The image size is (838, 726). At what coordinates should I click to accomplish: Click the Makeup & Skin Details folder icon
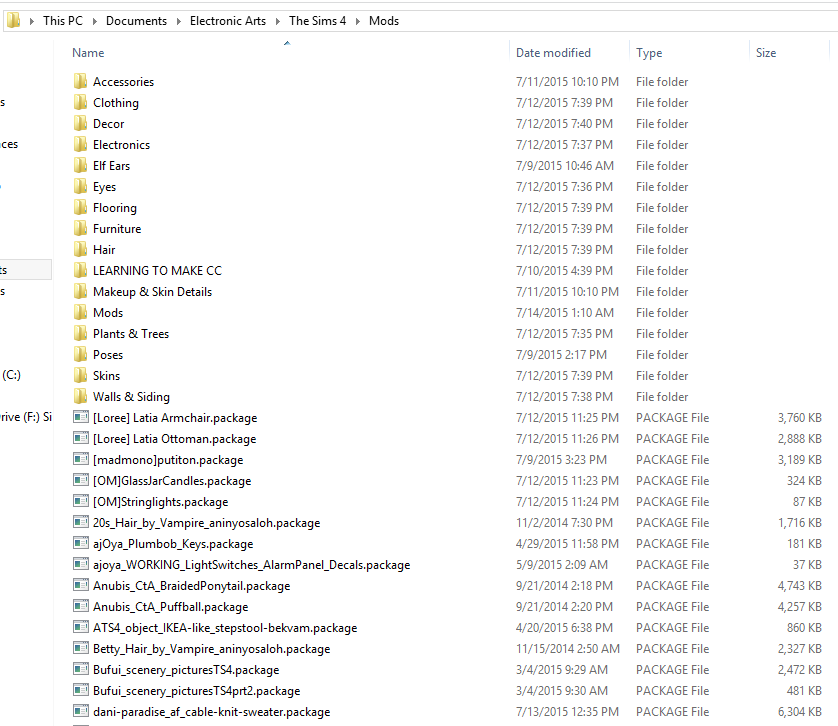[81, 291]
